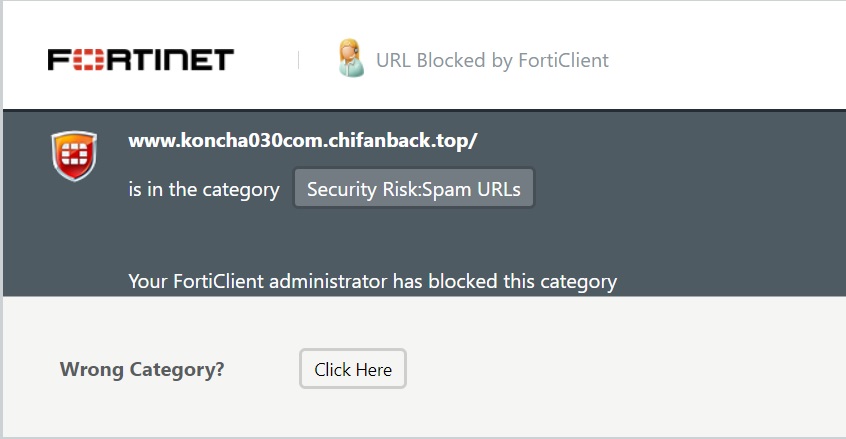Click the headset person icon in header
846x439 pixels.
351,59
